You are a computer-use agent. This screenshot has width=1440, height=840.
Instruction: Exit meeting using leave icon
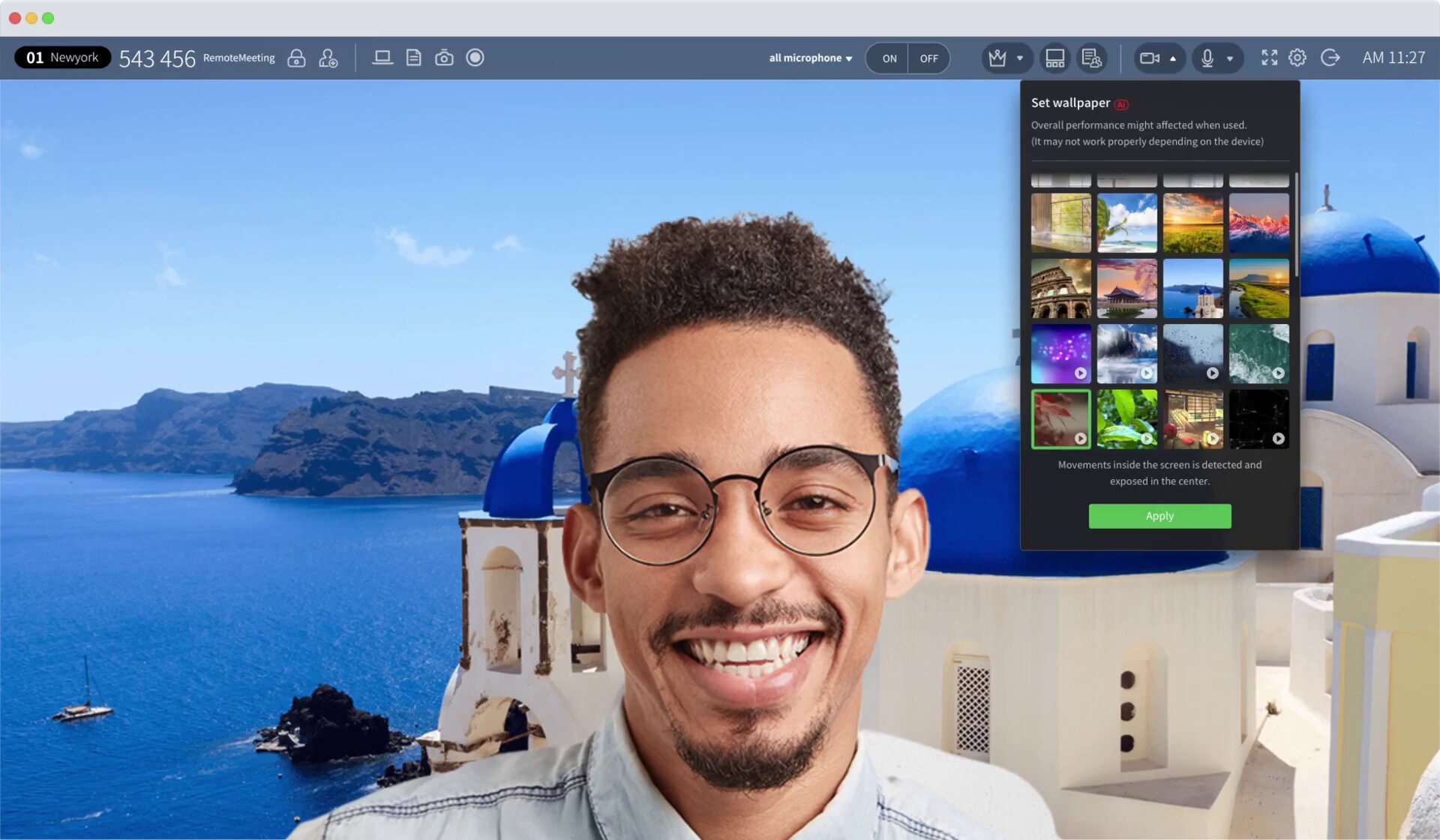(1330, 58)
